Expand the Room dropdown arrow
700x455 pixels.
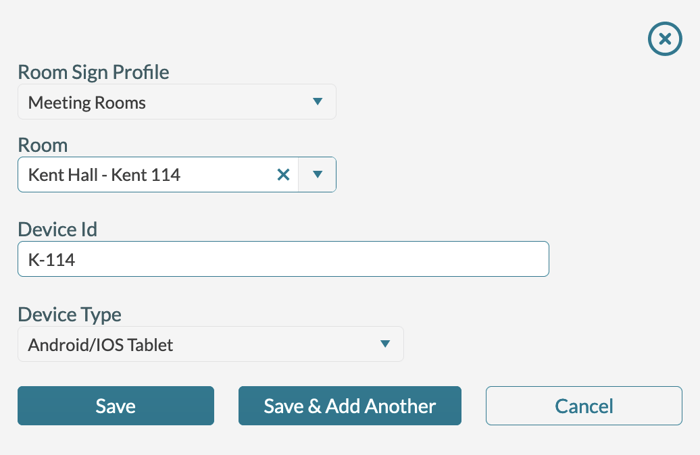[x=317, y=175]
